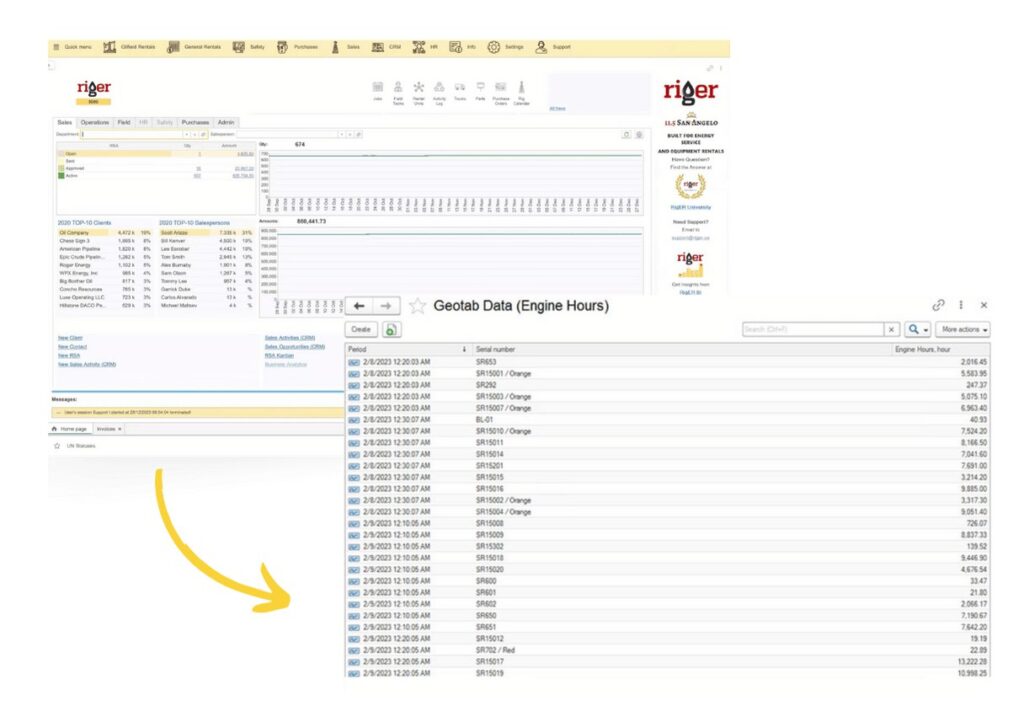This screenshot has height=716, width=1024.
Task: Expand the More actions dropdown
Action: click(x=963, y=329)
